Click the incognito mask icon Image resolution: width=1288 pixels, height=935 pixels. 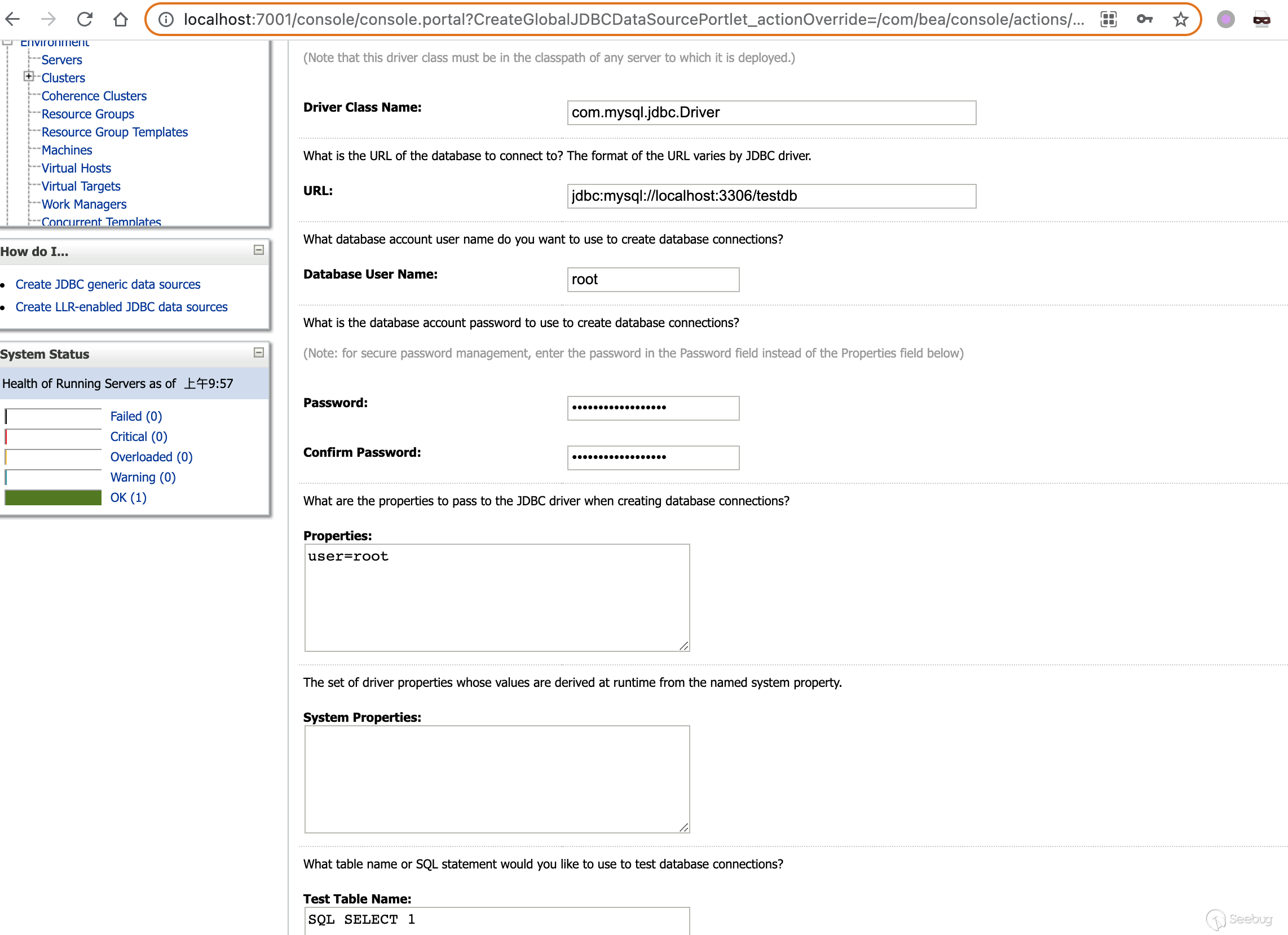pyautogui.click(x=1261, y=19)
